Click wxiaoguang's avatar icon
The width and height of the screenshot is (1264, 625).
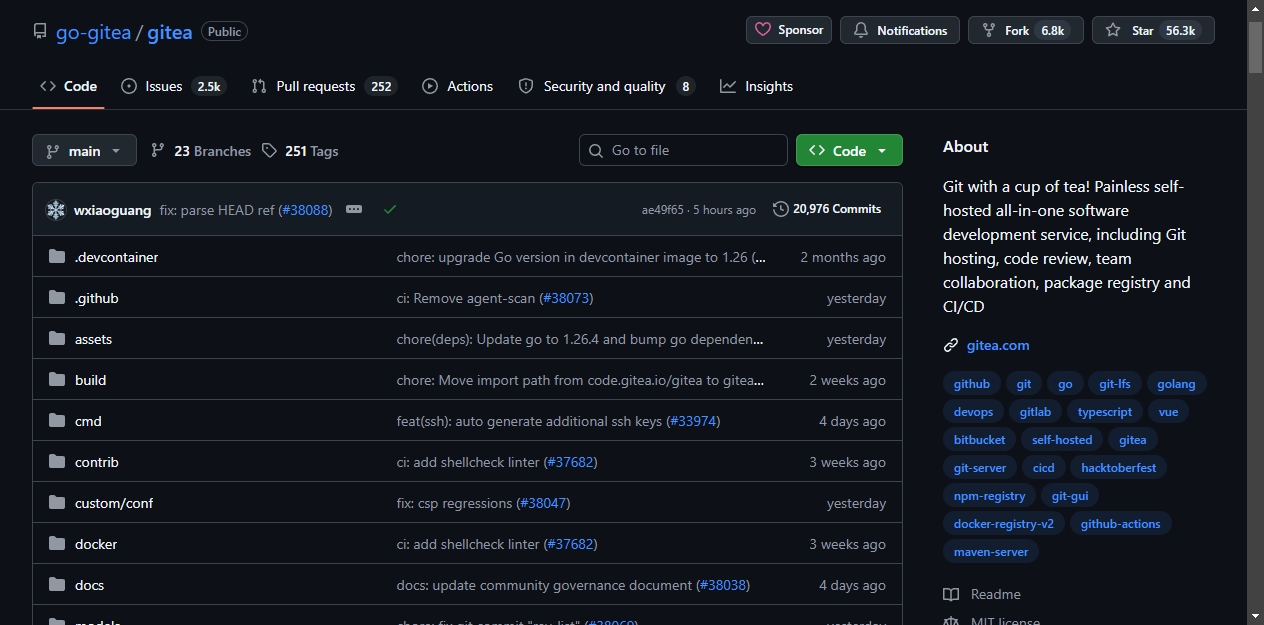[x=56, y=210]
